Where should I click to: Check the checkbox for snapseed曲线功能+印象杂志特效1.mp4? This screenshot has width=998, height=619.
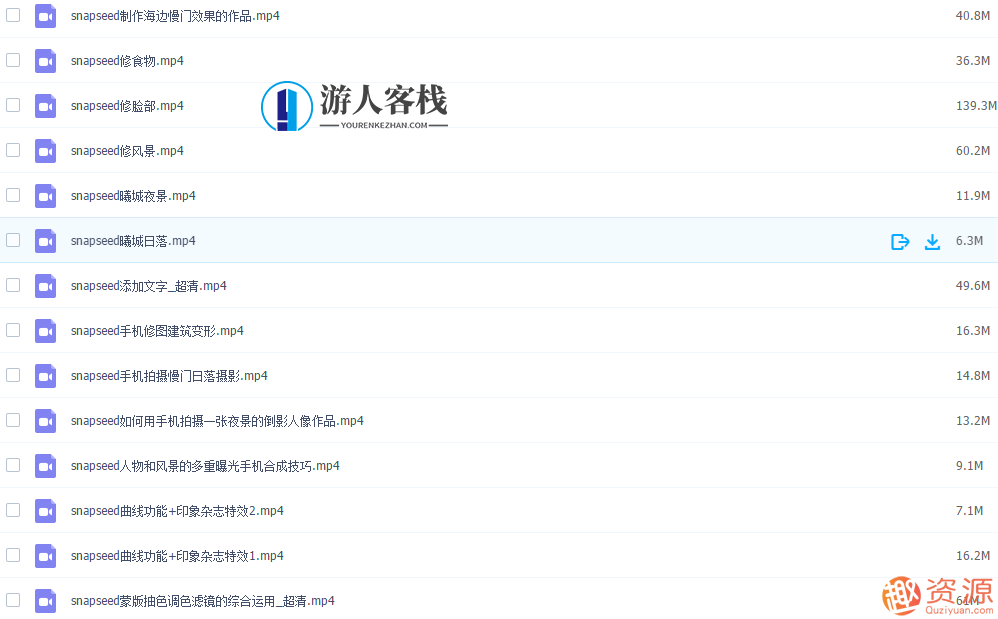(12, 556)
